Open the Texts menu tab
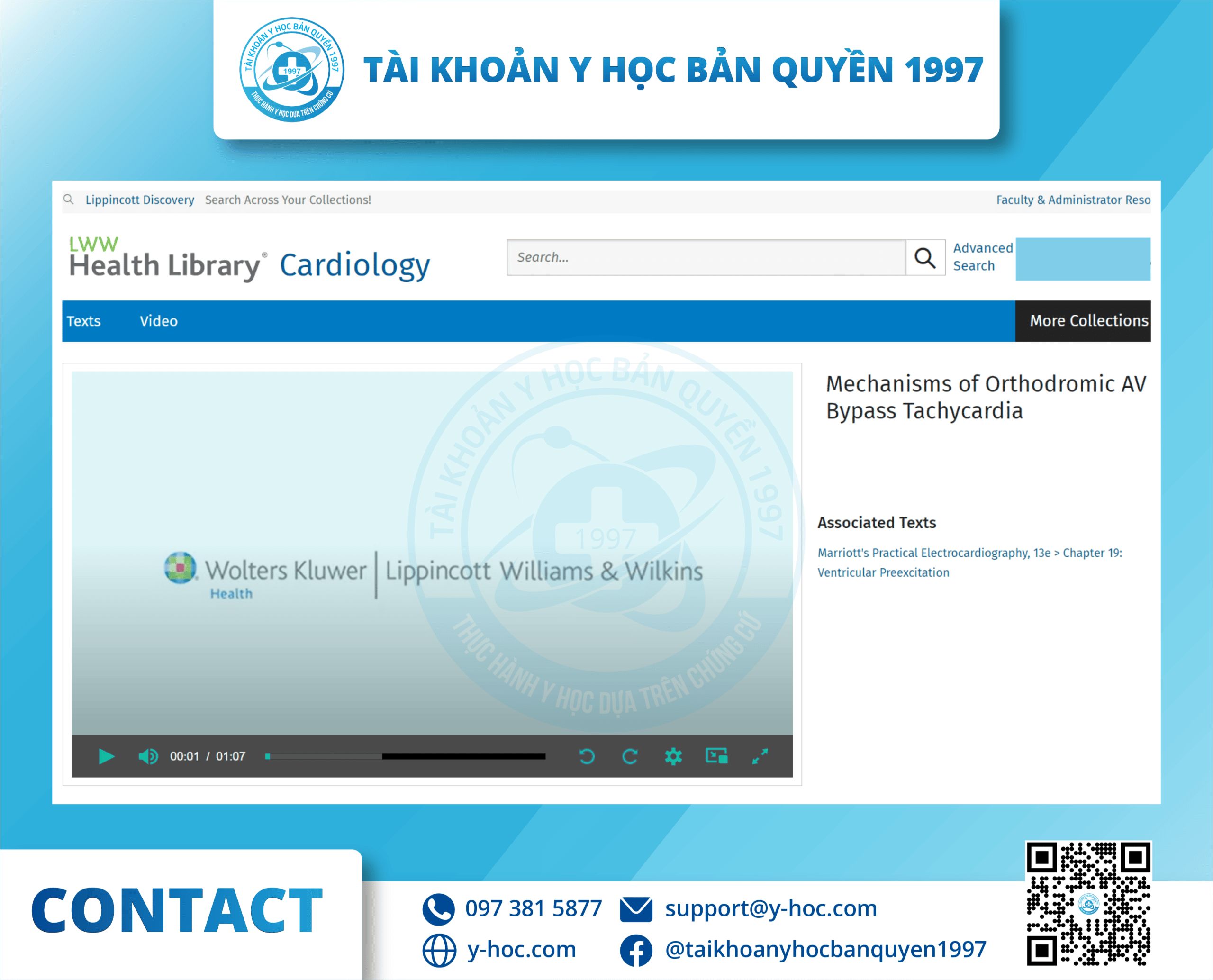 point(83,321)
